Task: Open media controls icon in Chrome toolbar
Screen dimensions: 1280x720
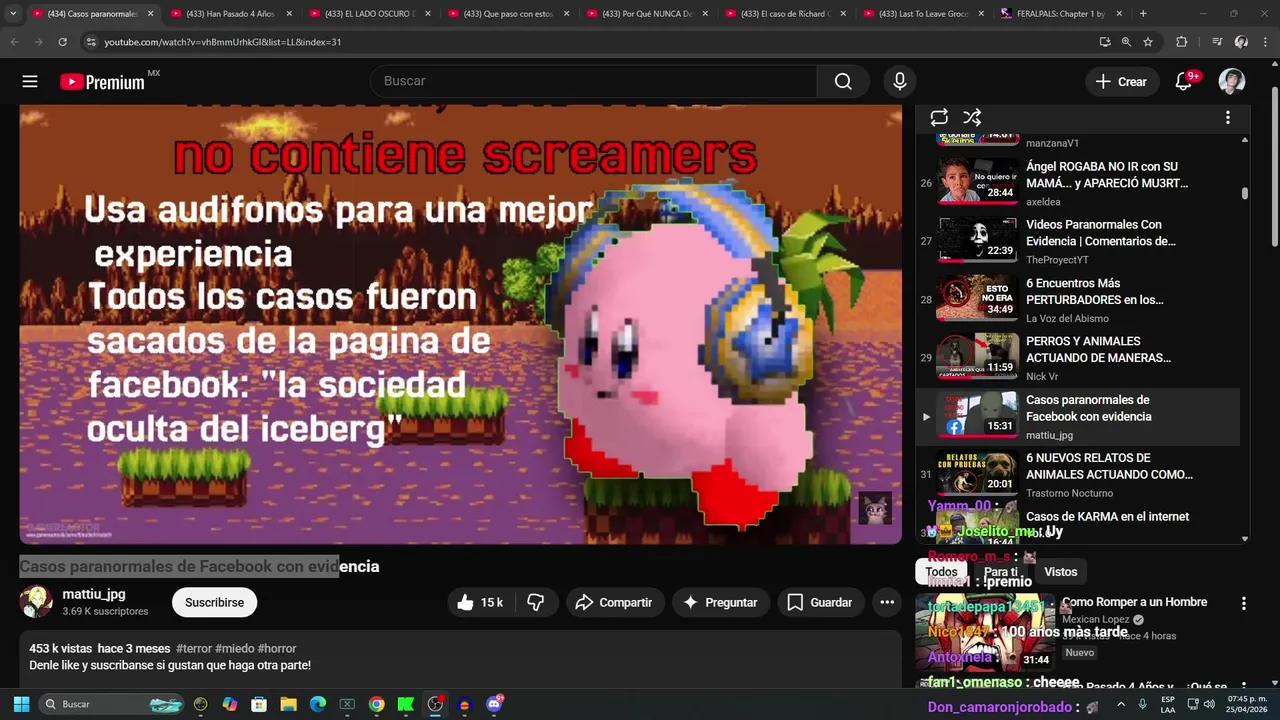Action: tap(1217, 42)
